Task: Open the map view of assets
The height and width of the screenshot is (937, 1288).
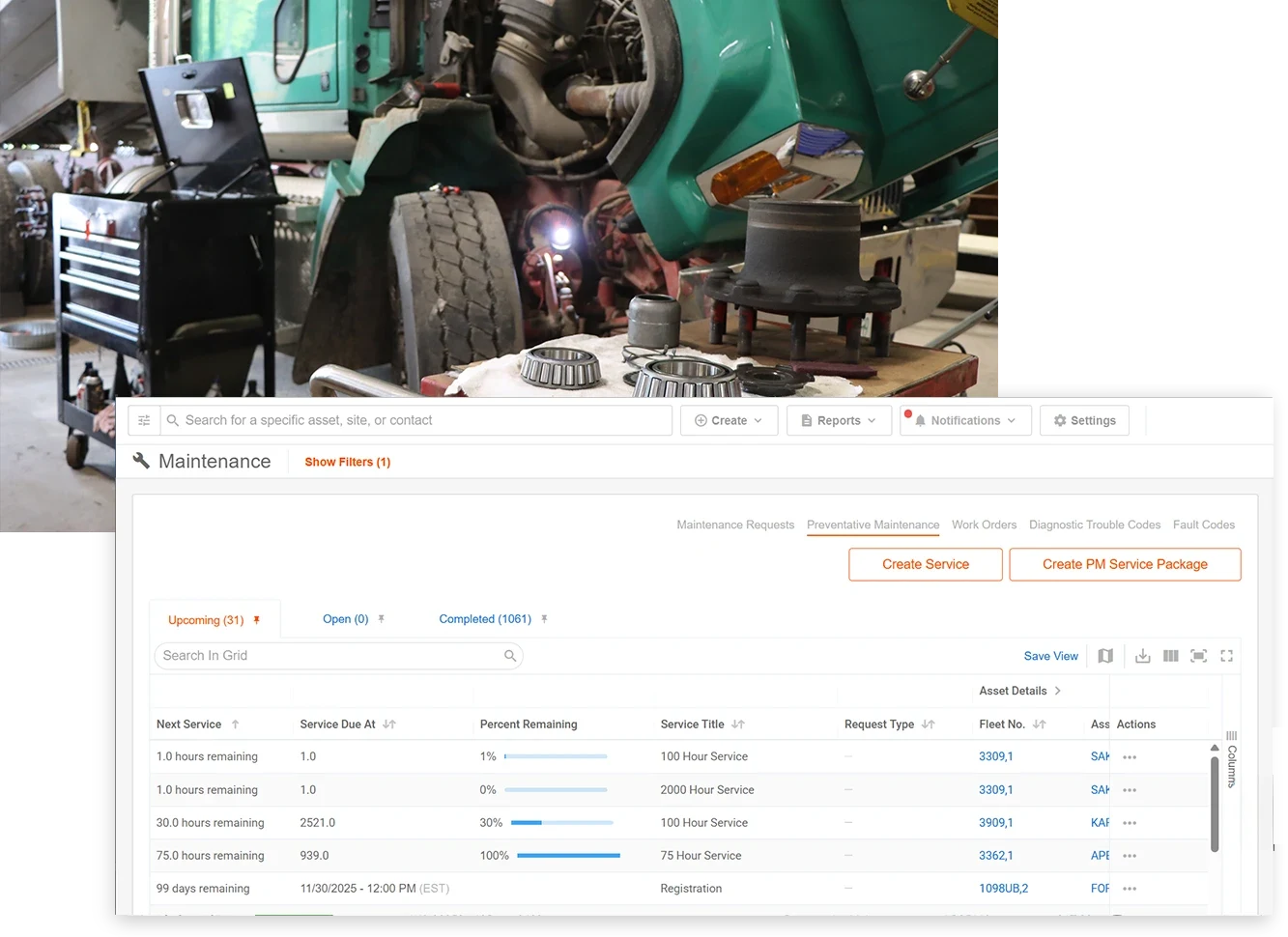Action: pyautogui.click(x=1105, y=656)
